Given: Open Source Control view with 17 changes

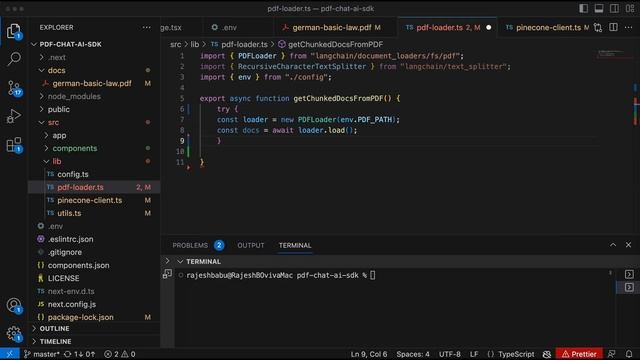Looking at the screenshot, I should coord(14,88).
